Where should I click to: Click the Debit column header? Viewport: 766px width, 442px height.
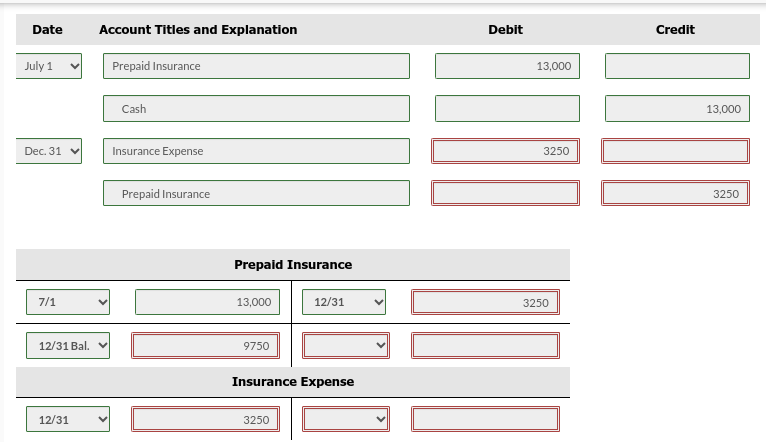[x=506, y=30]
